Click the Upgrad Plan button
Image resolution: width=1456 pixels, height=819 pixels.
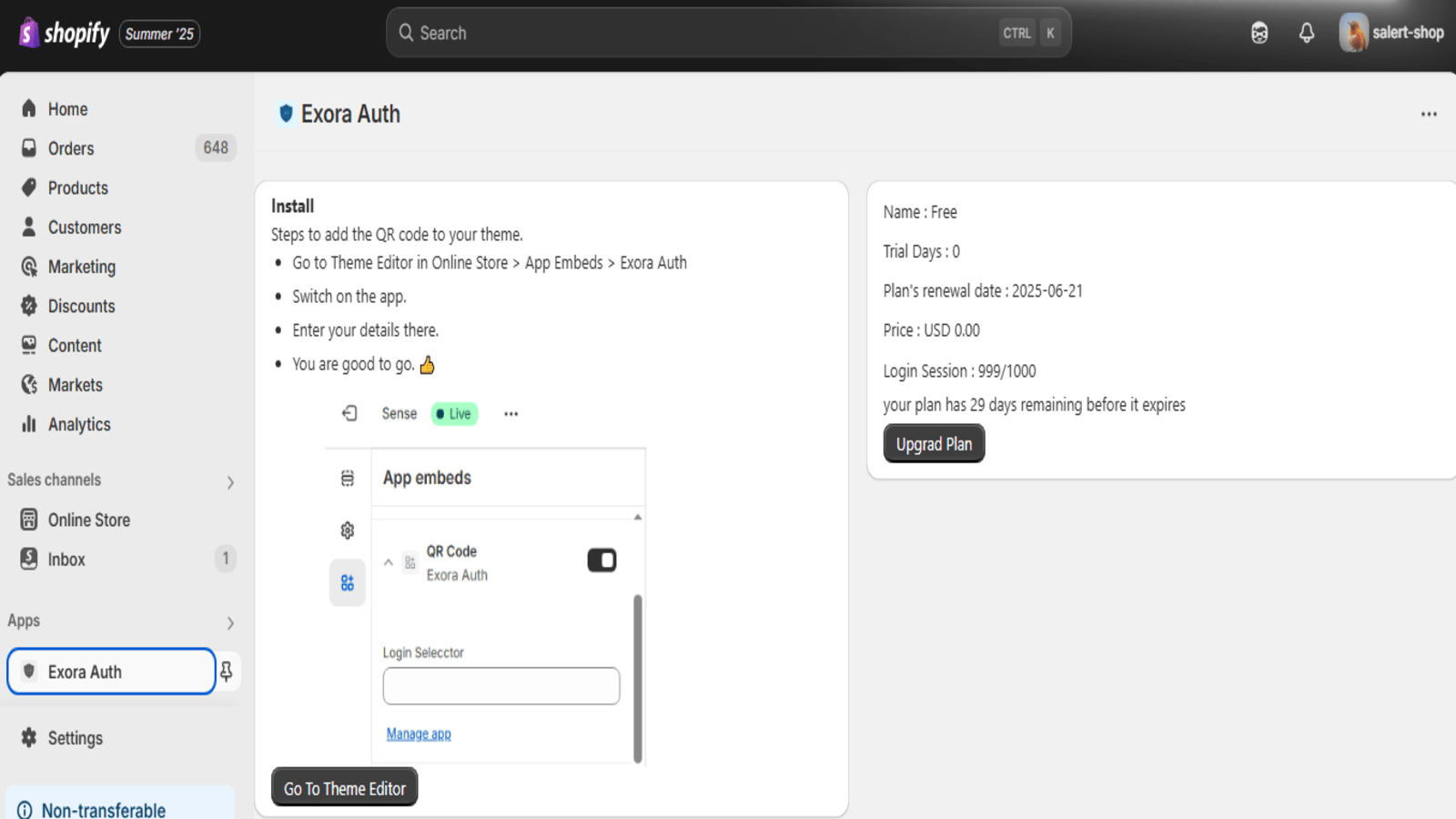click(x=934, y=443)
